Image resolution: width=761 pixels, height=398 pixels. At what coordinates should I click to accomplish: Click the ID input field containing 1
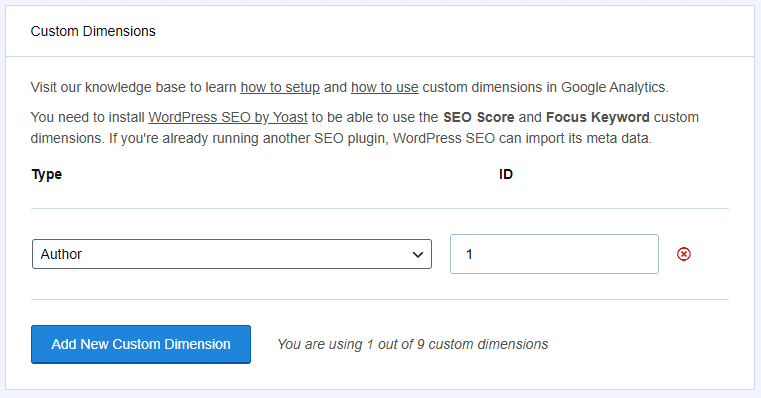[554, 254]
